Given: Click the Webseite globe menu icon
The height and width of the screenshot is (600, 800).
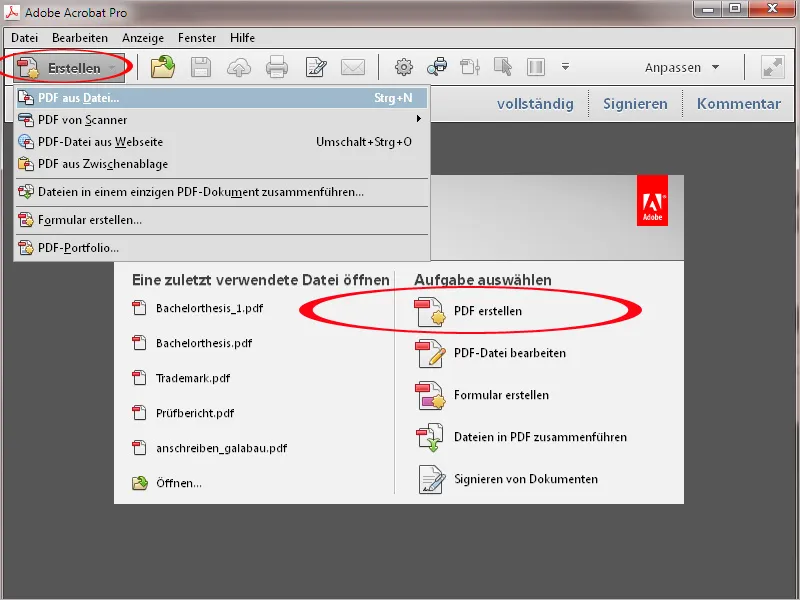Looking at the screenshot, I should (26, 142).
